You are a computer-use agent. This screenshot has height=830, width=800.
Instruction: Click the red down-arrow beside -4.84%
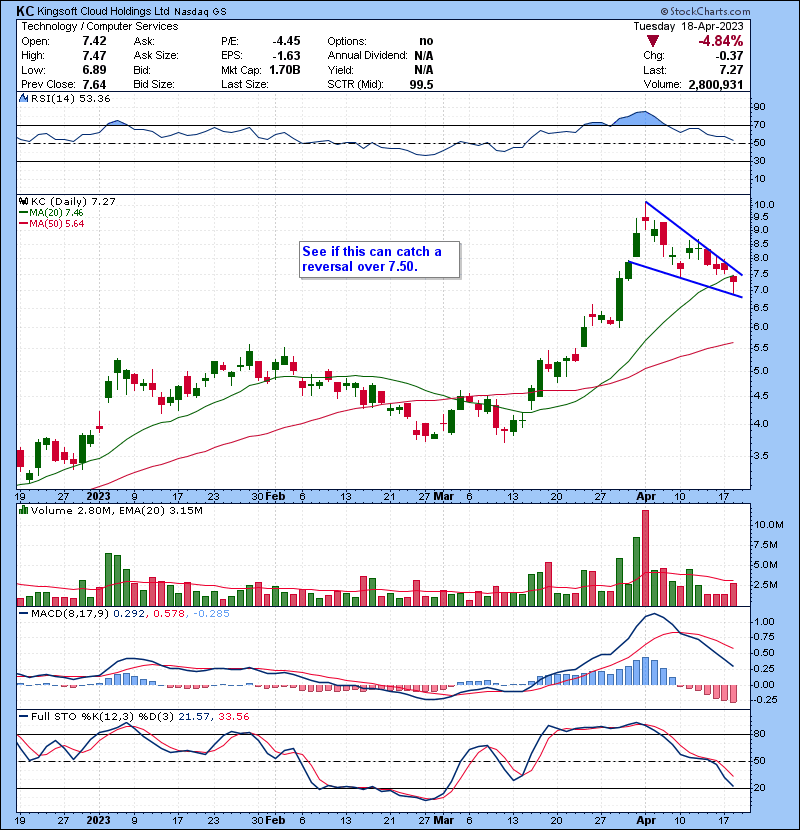coord(653,41)
